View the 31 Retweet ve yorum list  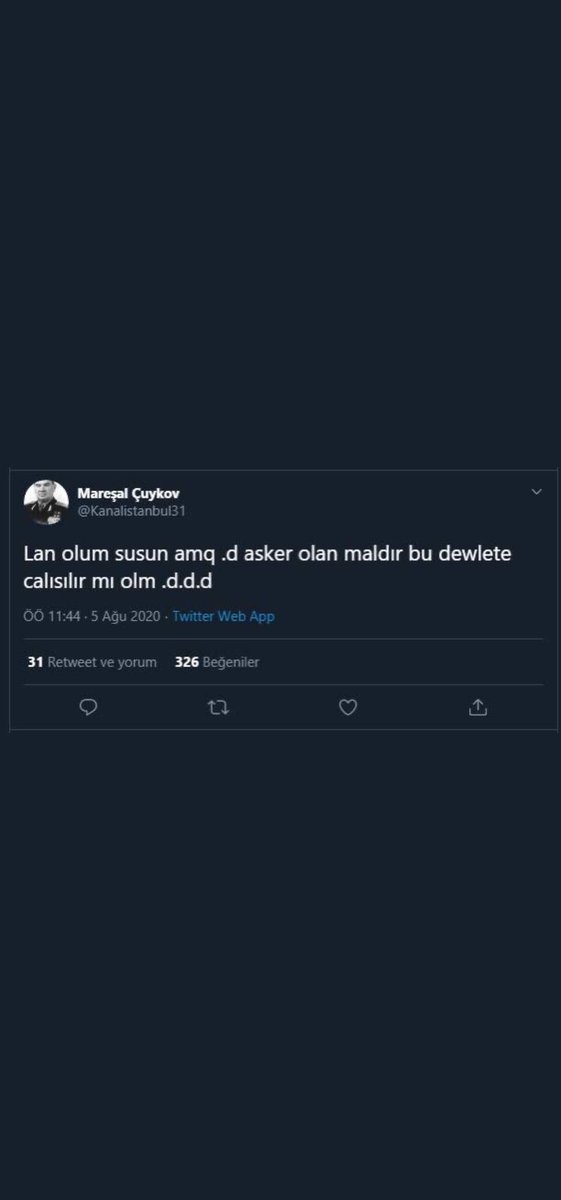tap(92, 662)
